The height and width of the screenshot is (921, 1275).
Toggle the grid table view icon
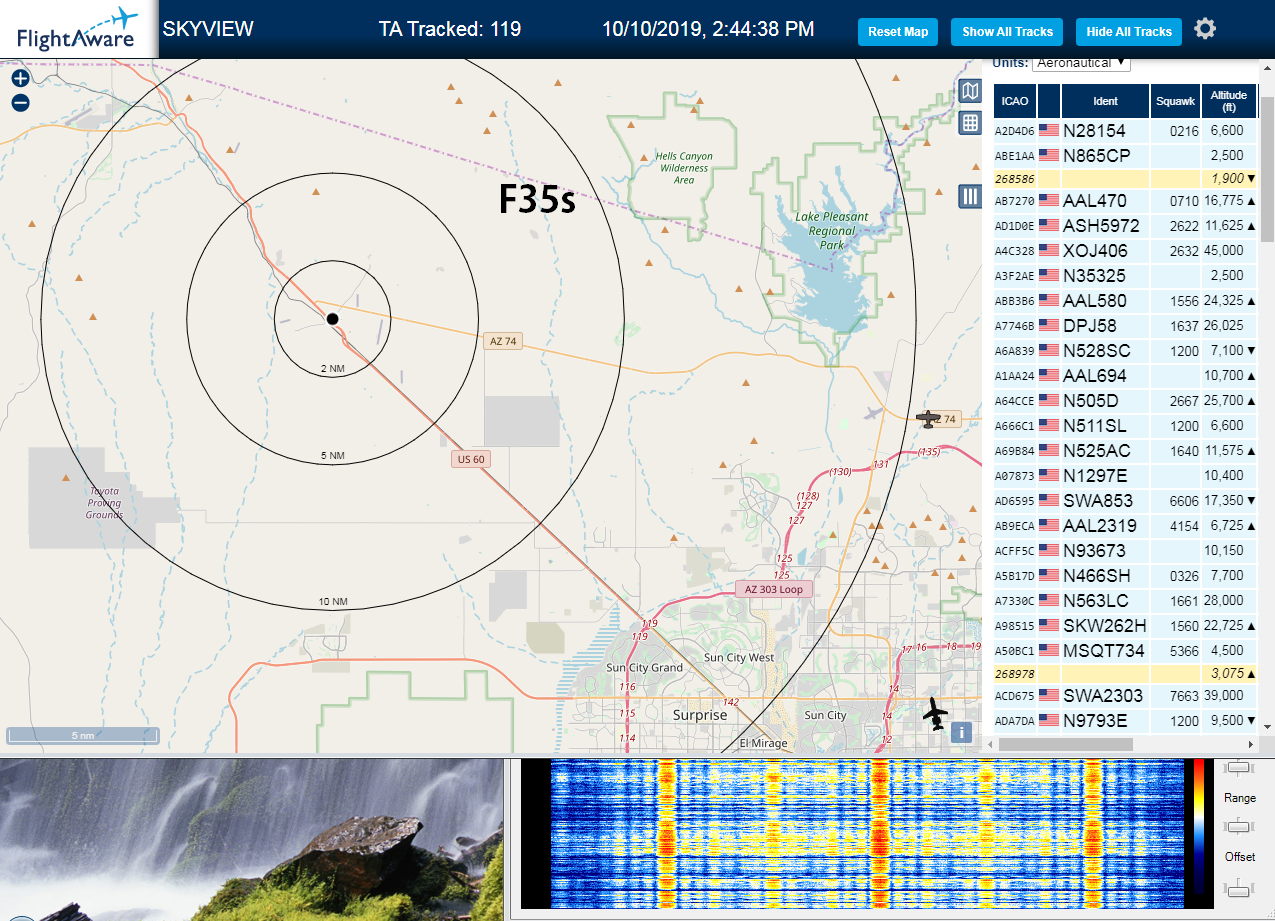(969, 123)
